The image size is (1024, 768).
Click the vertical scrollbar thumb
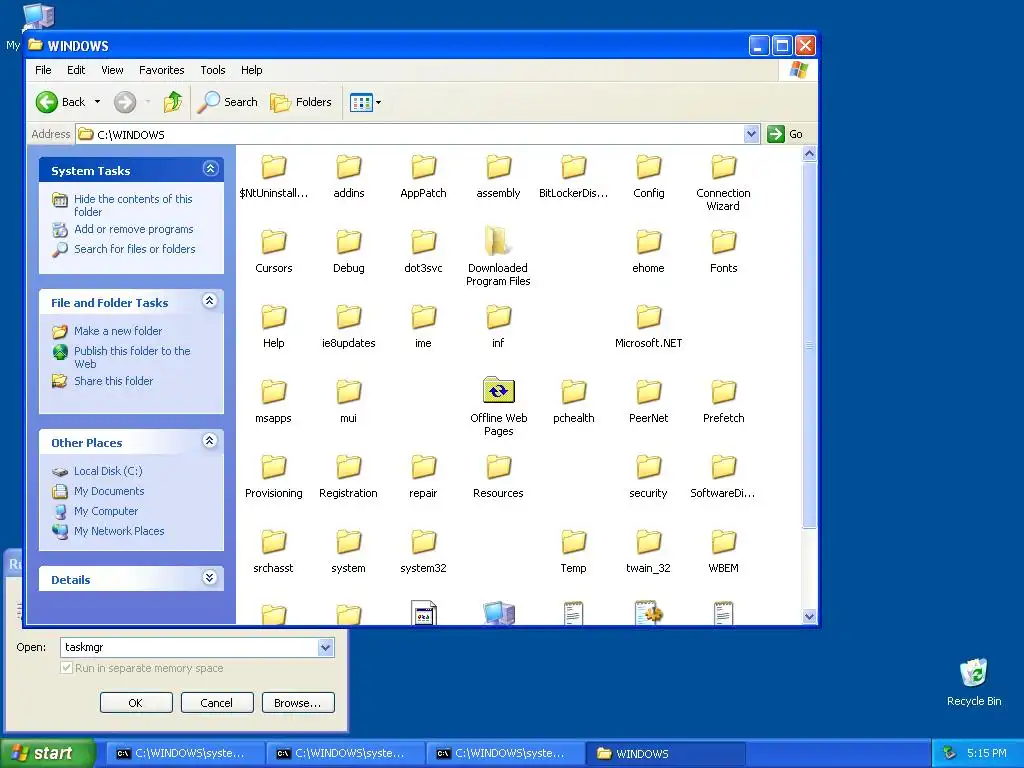(x=809, y=345)
